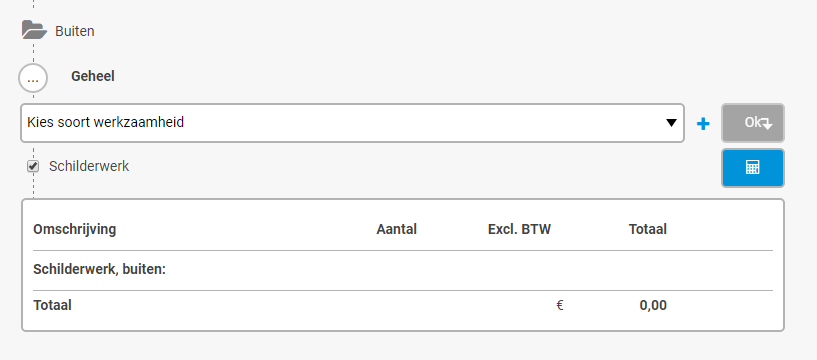Click the Excl. BTW column header
The image size is (817, 360).
coord(519,229)
